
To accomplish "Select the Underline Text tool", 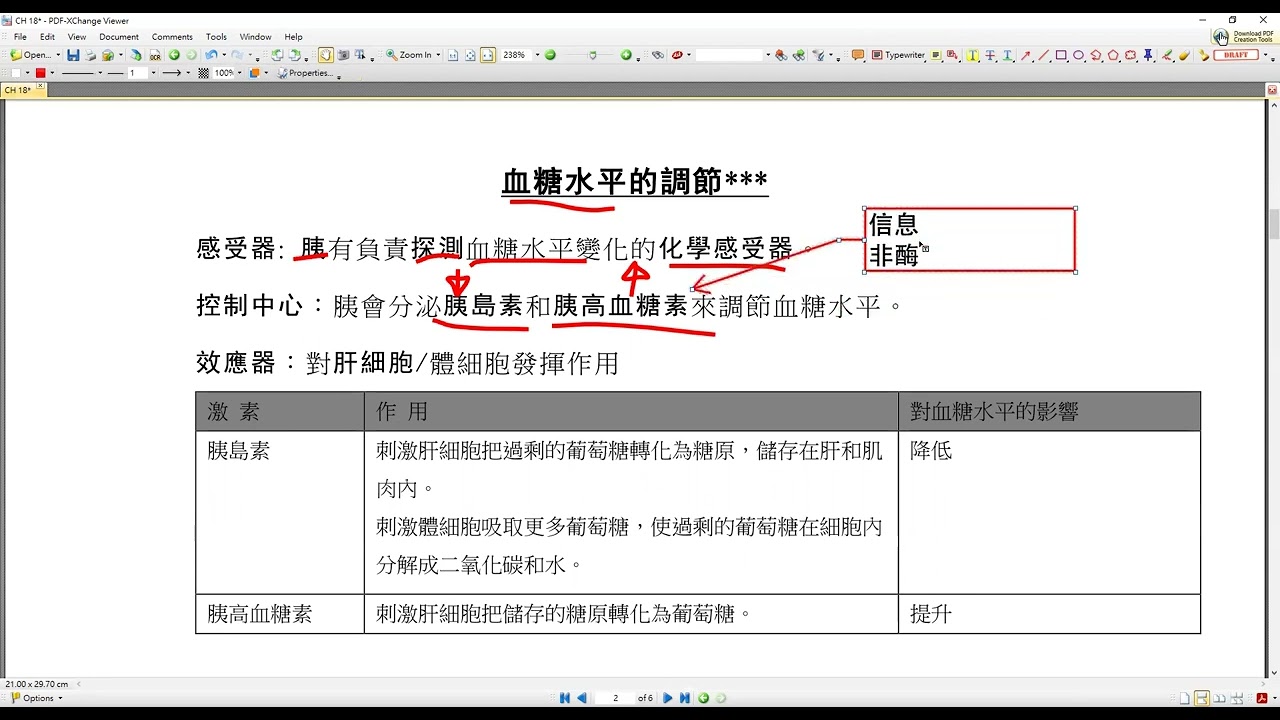I will click(x=1007, y=55).
